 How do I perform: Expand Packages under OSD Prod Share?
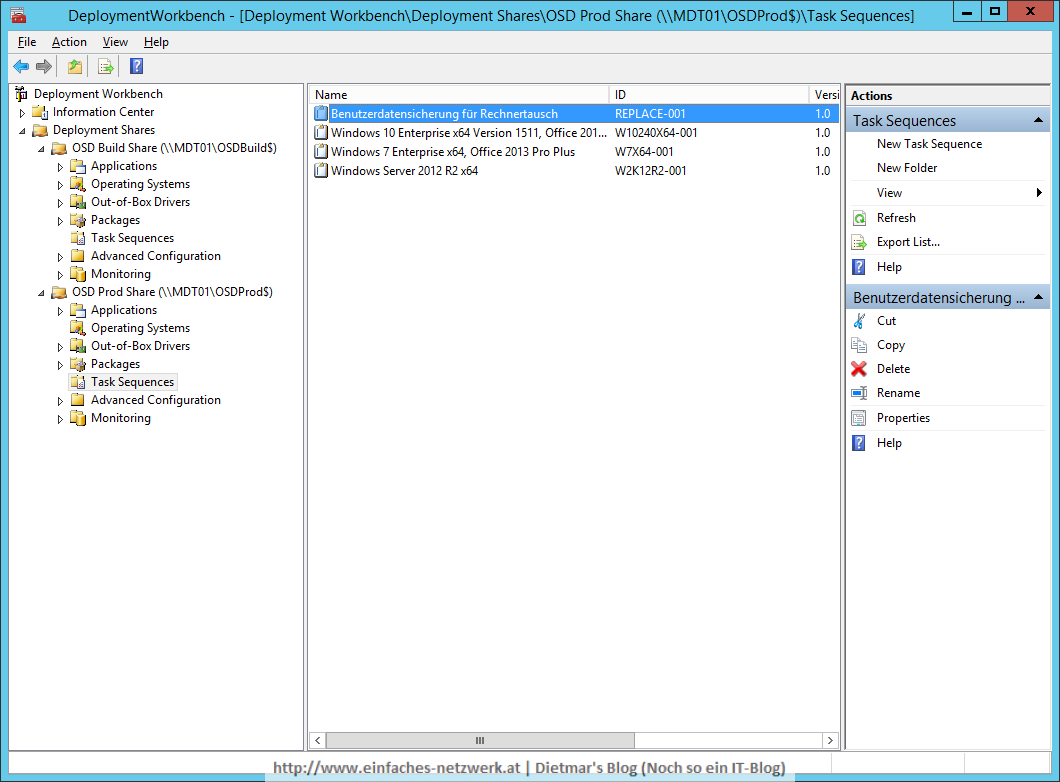point(60,365)
